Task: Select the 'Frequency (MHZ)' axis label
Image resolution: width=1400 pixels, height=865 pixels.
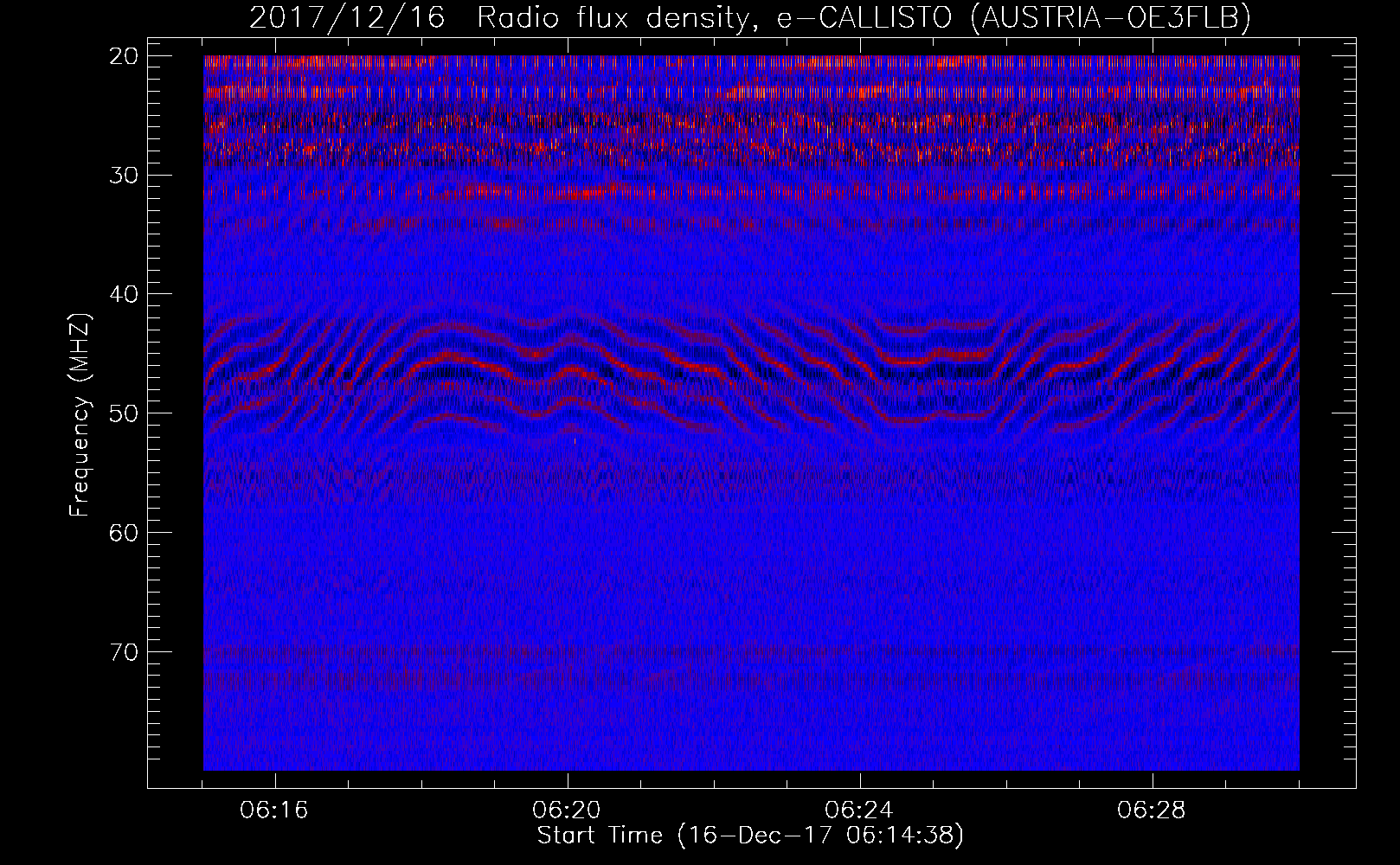Action: tap(80, 415)
